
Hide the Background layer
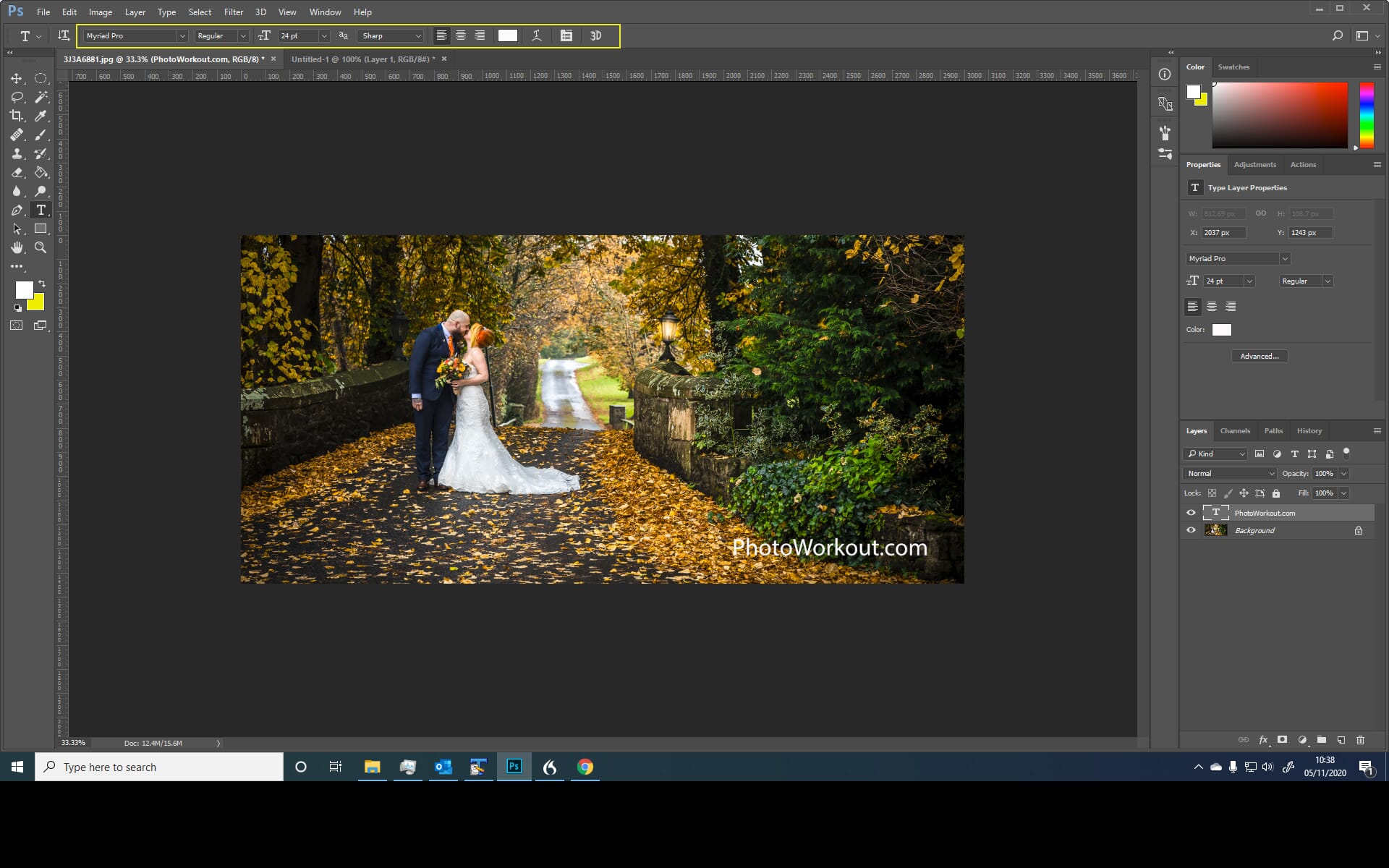(x=1191, y=530)
